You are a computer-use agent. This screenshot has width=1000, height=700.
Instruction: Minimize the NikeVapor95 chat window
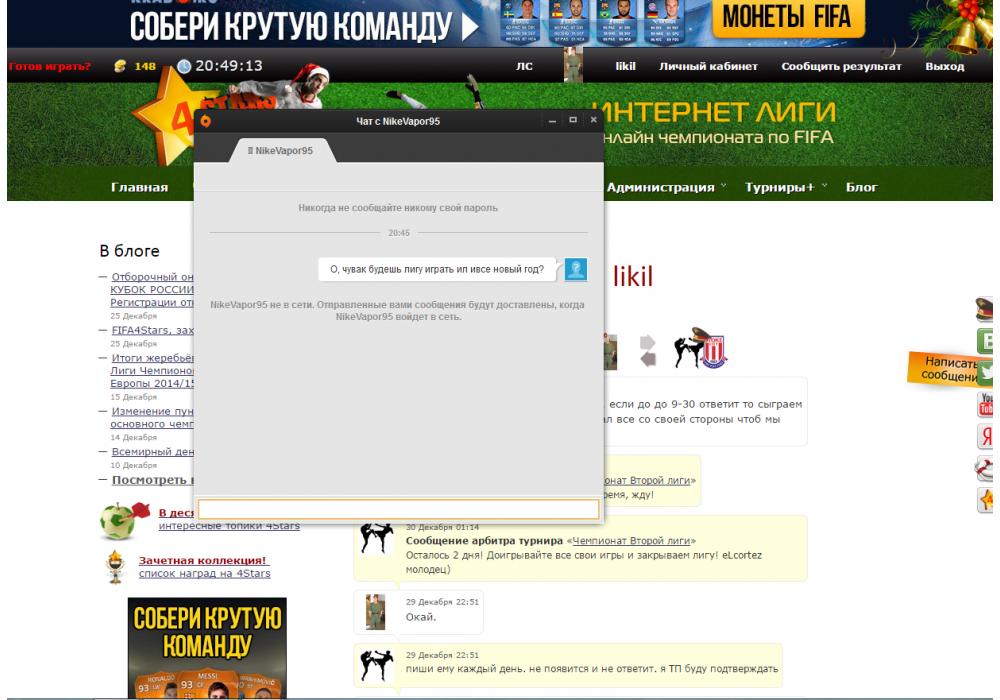coord(552,120)
